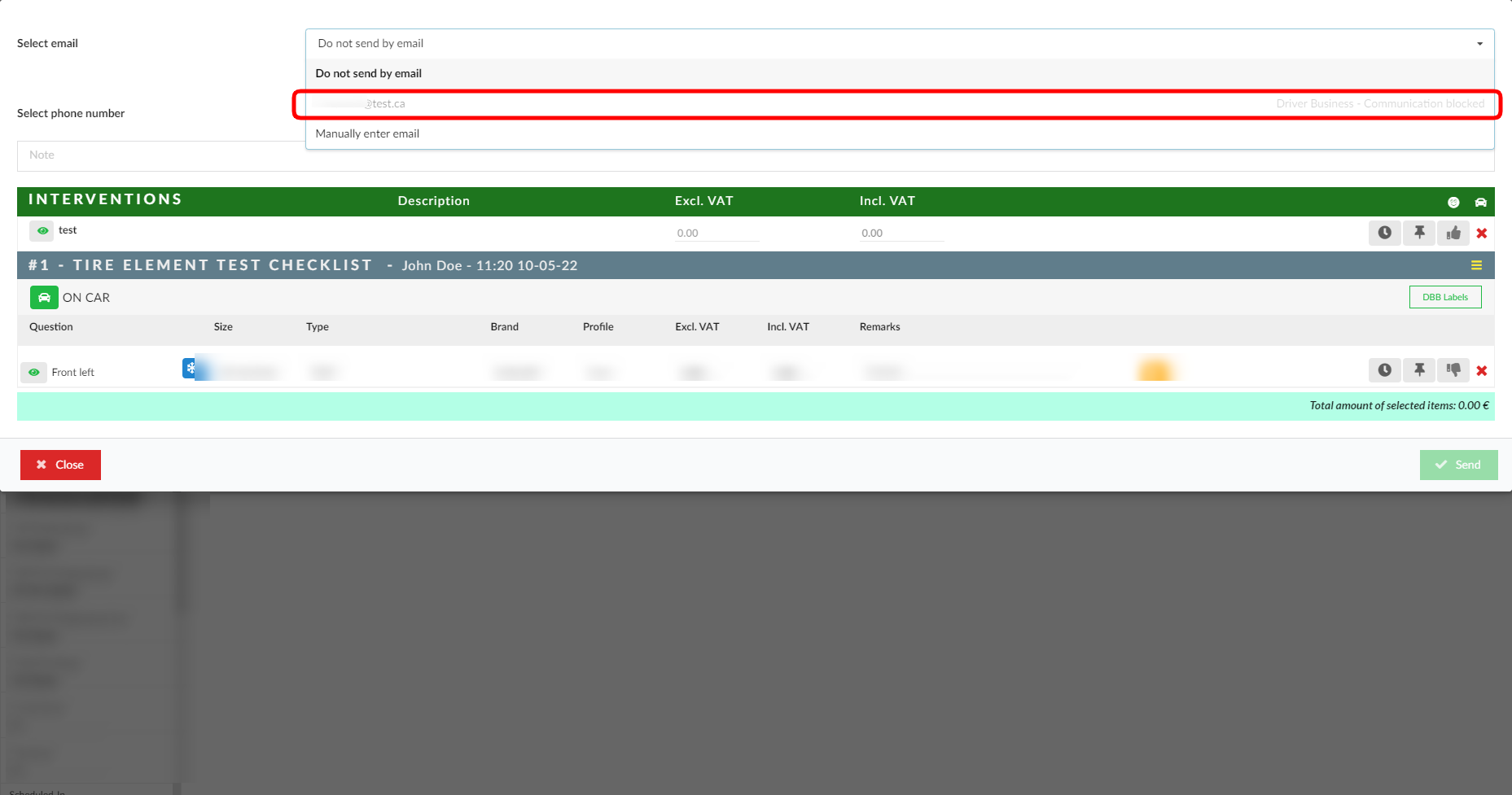1512x795 pixels.
Task: Click the smiley face icon in Interventions header
Action: [1453, 202]
